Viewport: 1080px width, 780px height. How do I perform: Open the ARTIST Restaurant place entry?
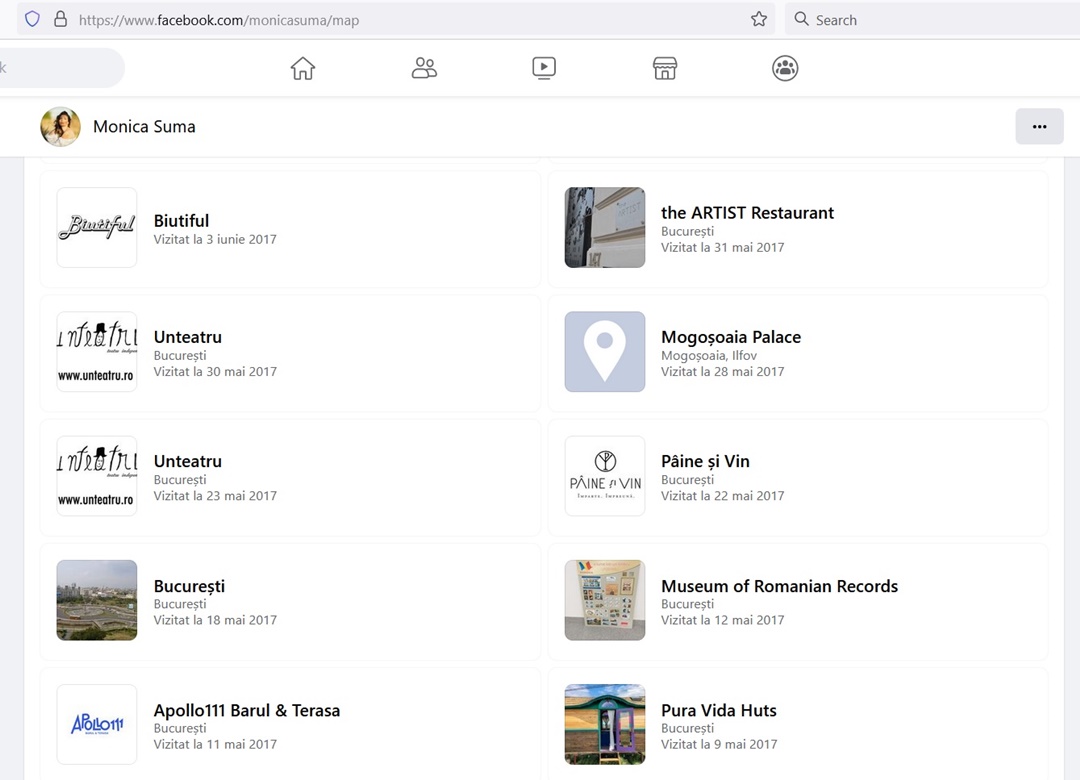click(747, 213)
